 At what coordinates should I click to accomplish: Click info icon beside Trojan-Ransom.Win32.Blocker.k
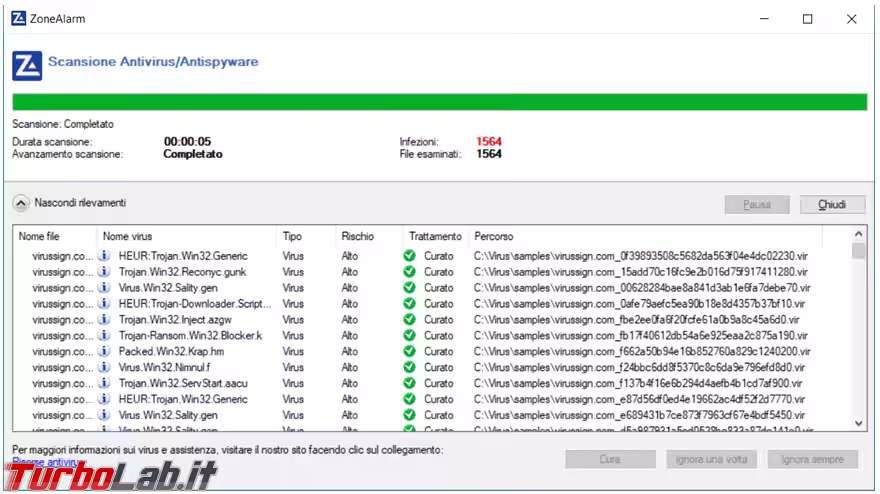pos(104,335)
